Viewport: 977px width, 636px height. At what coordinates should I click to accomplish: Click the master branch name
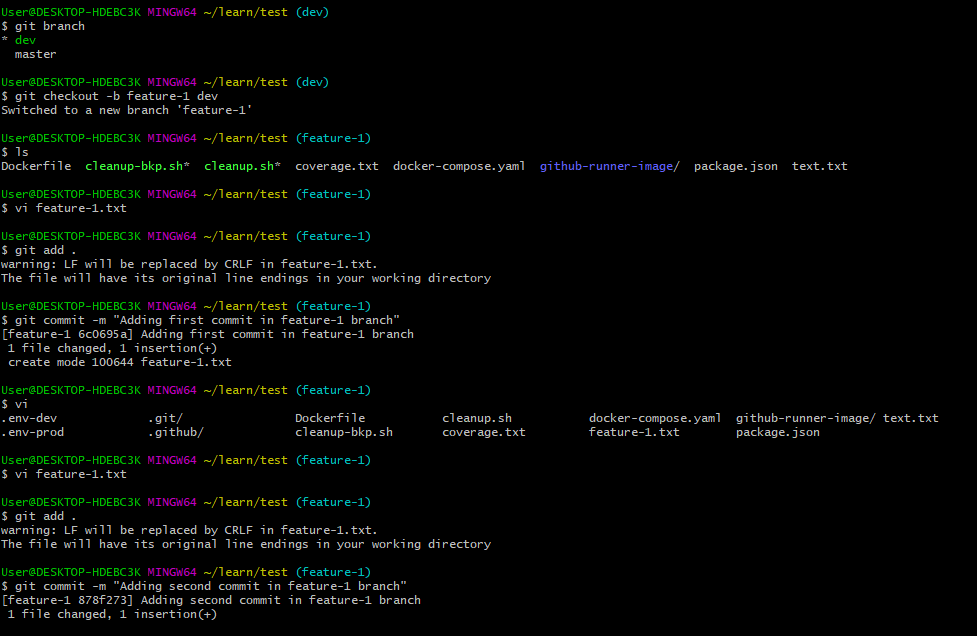(x=35, y=53)
